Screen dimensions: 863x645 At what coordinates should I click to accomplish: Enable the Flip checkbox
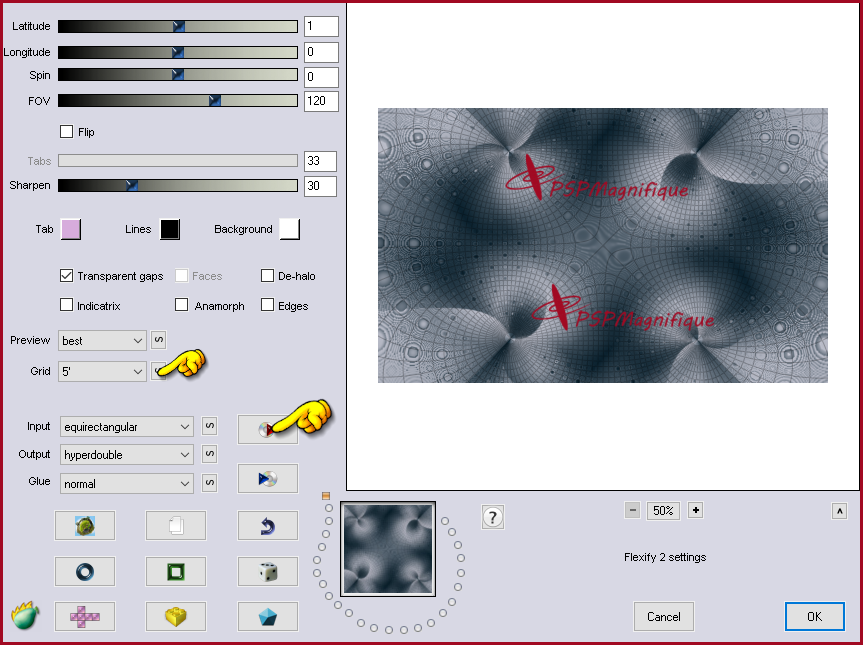click(67, 132)
